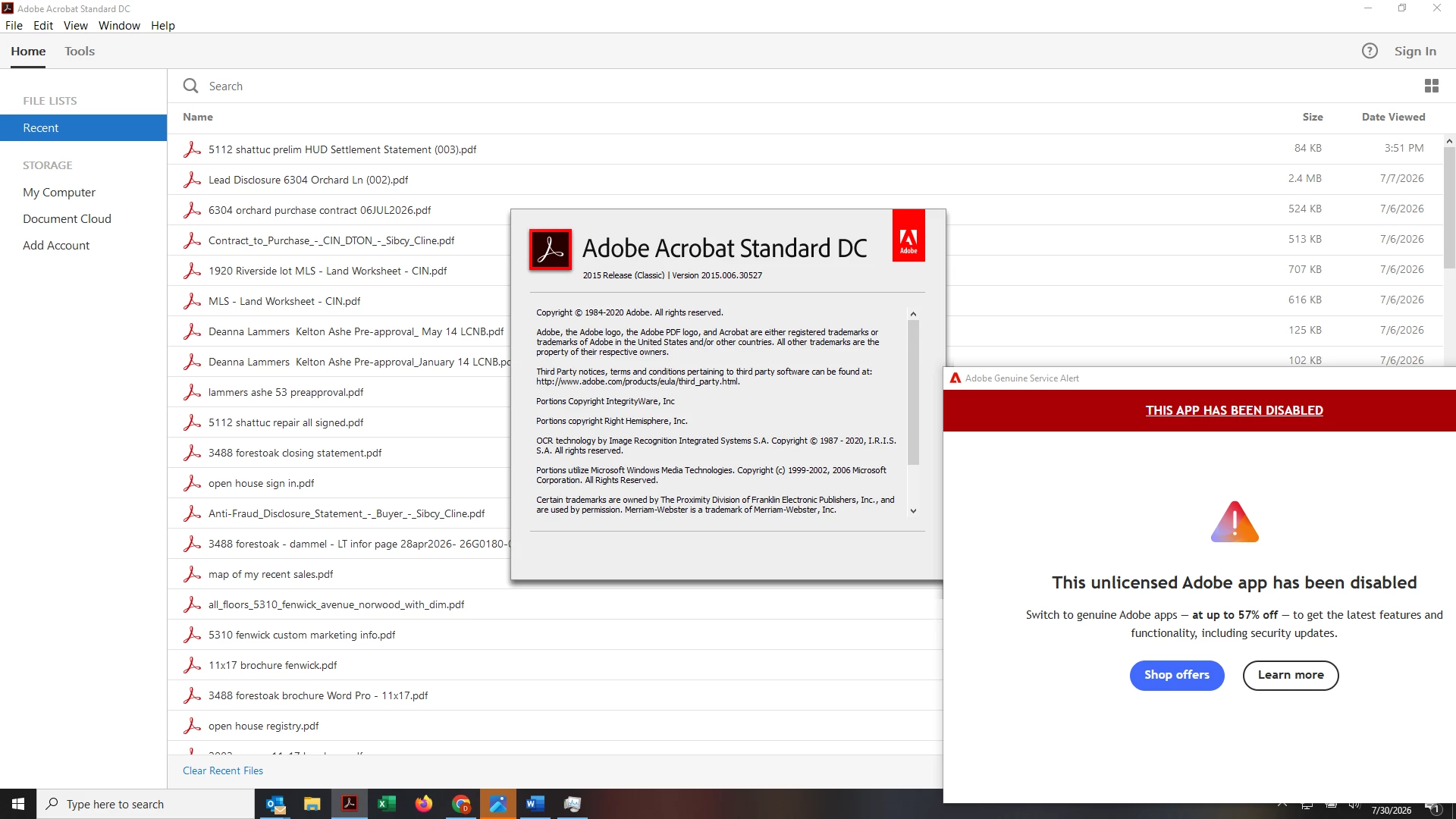Screen dimensions: 1456x819
Task: Open Excel from the taskbar
Action: (x=387, y=804)
